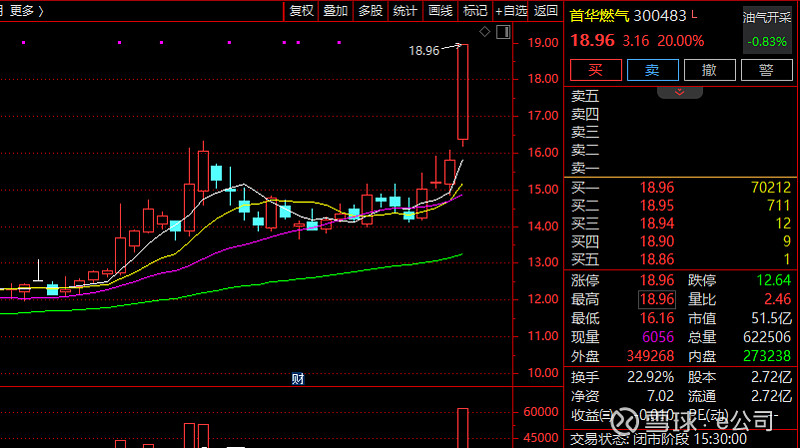Click the 警 alert button

(x=766, y=69)
